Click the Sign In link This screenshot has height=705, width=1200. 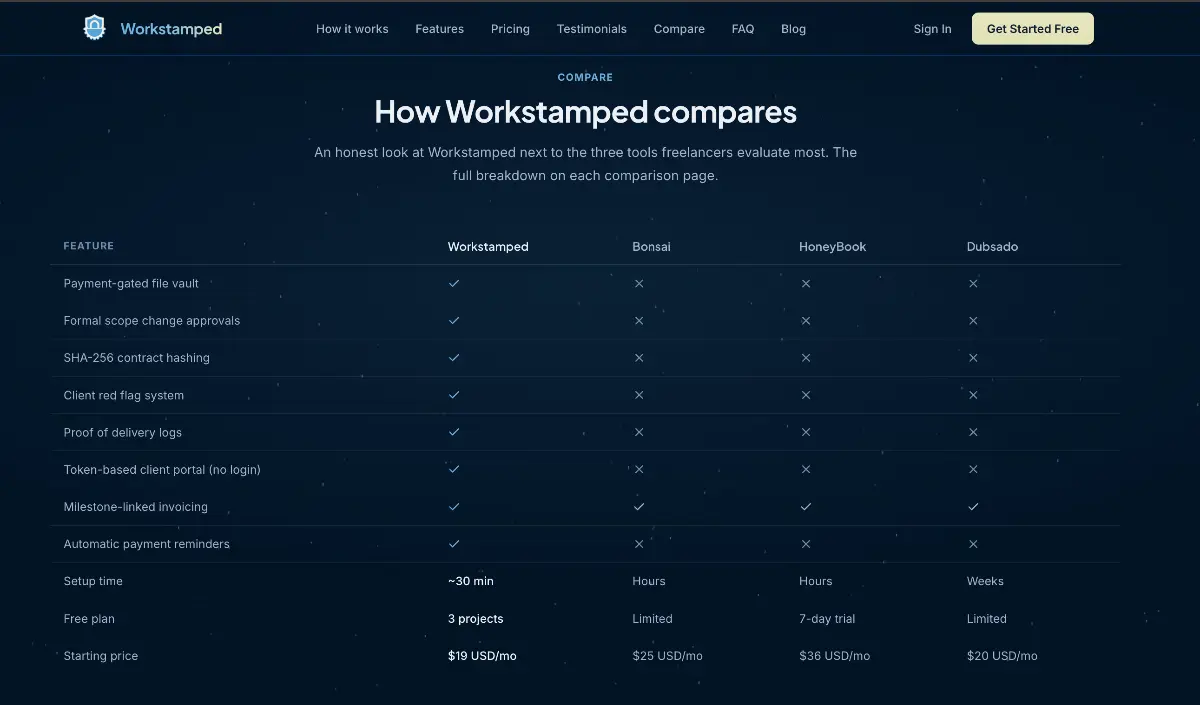click(932, 29)
